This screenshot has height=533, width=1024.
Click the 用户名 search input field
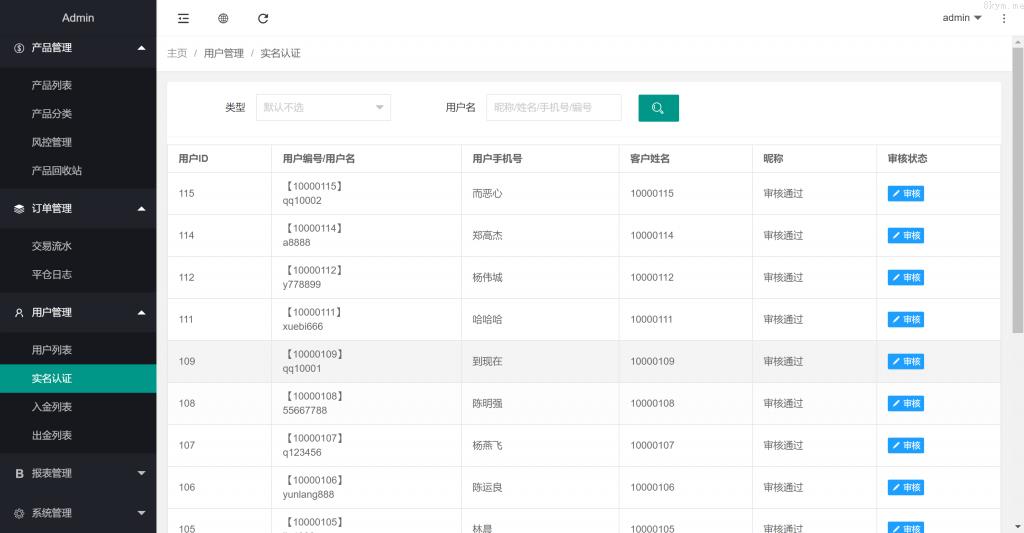553,108
